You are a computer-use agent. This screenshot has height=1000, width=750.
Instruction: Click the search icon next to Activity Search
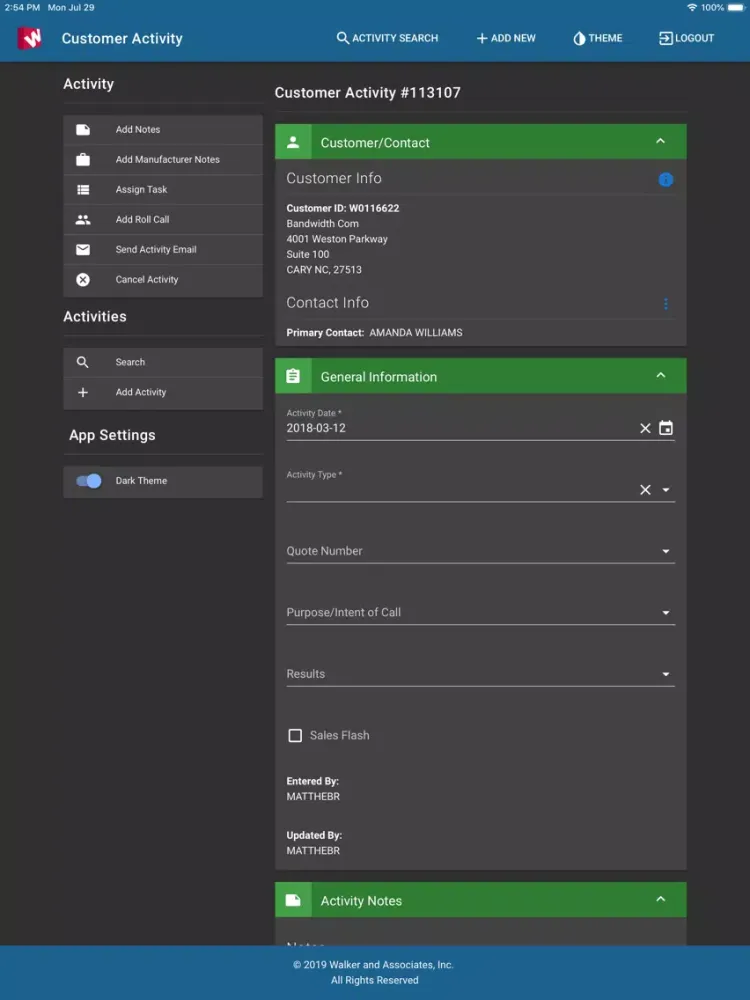342,38
